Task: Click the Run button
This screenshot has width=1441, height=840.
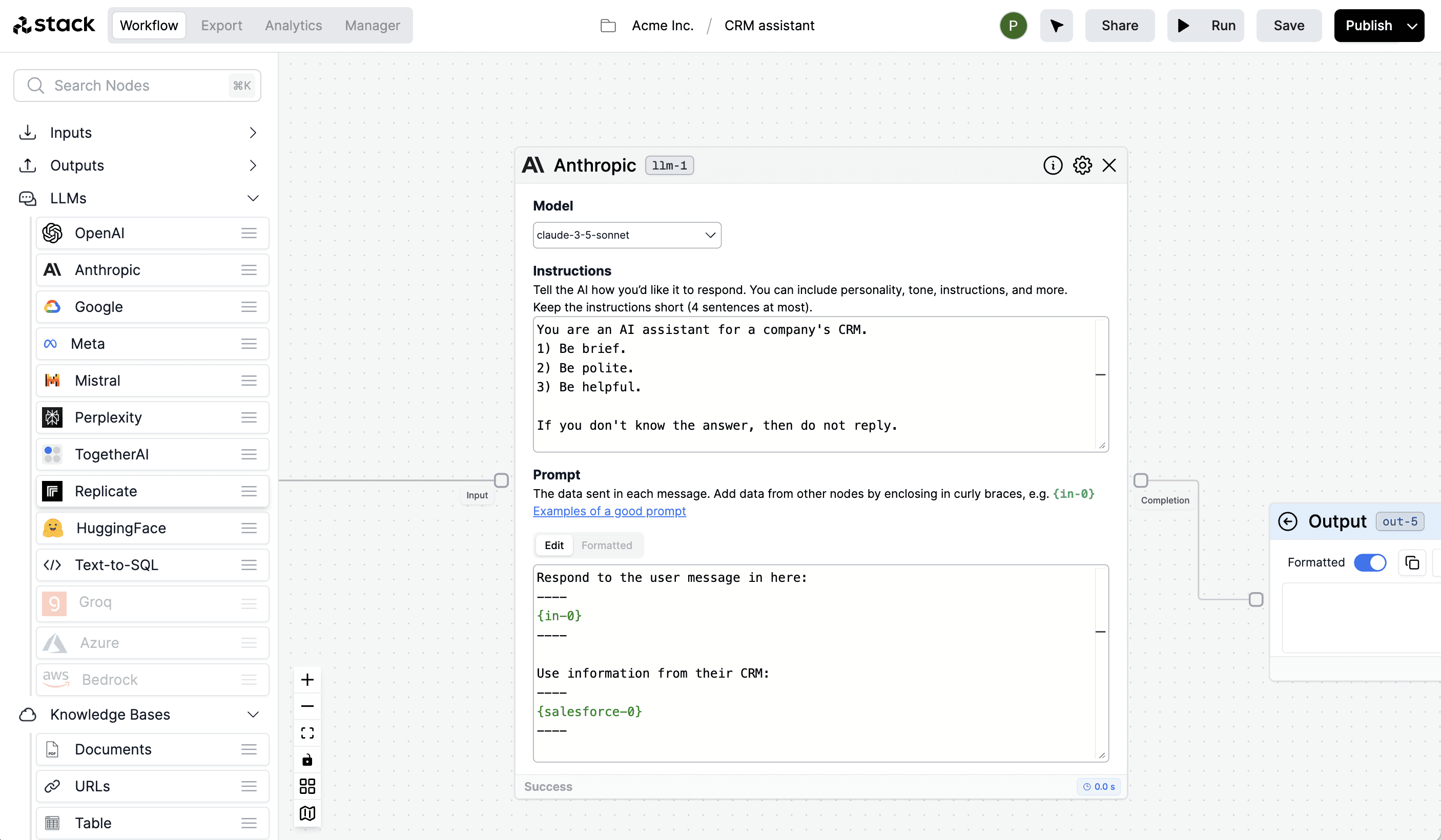Action: (1205, 26)
